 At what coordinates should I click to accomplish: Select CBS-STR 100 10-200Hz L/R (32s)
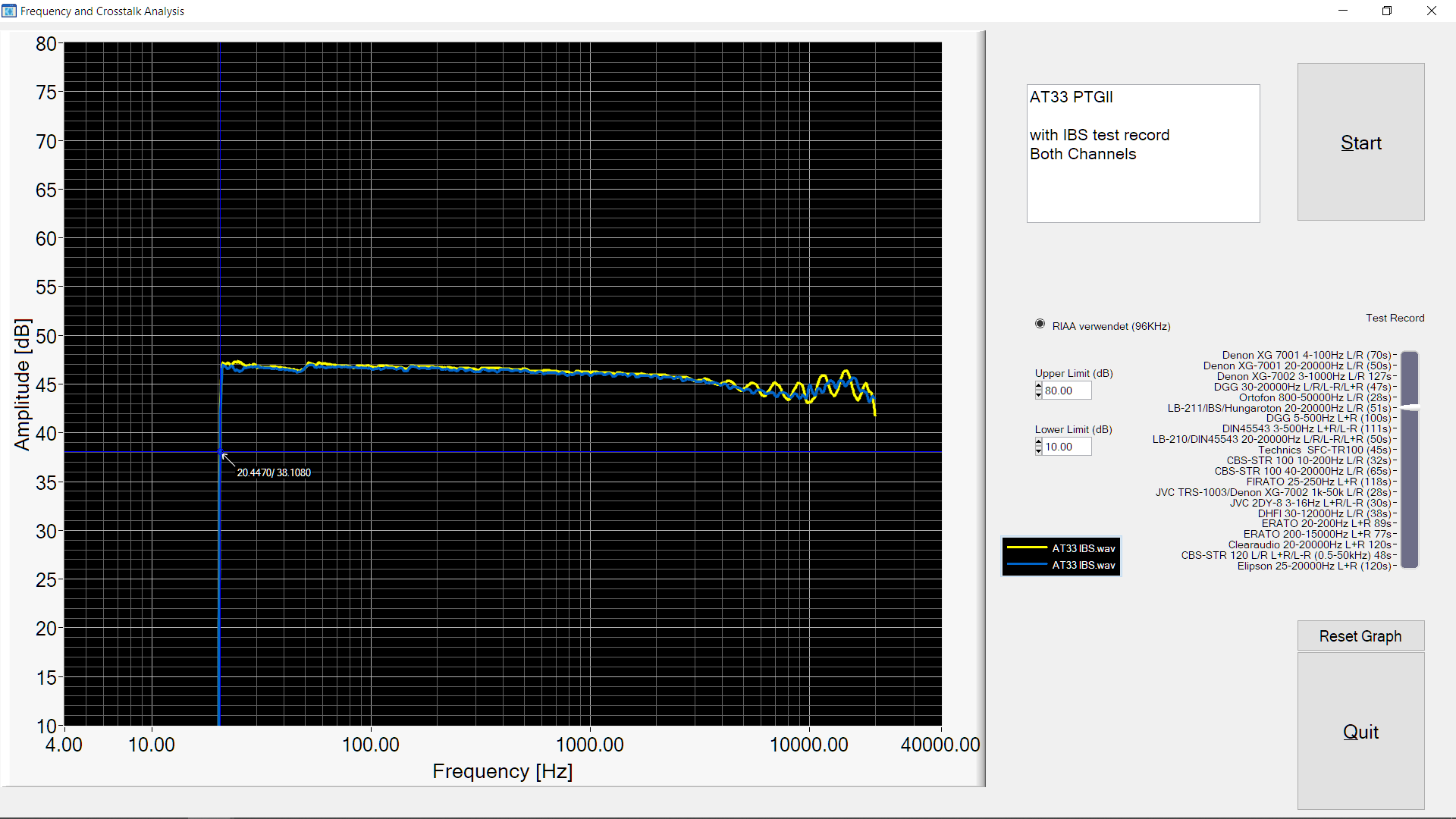[1310, 460]
